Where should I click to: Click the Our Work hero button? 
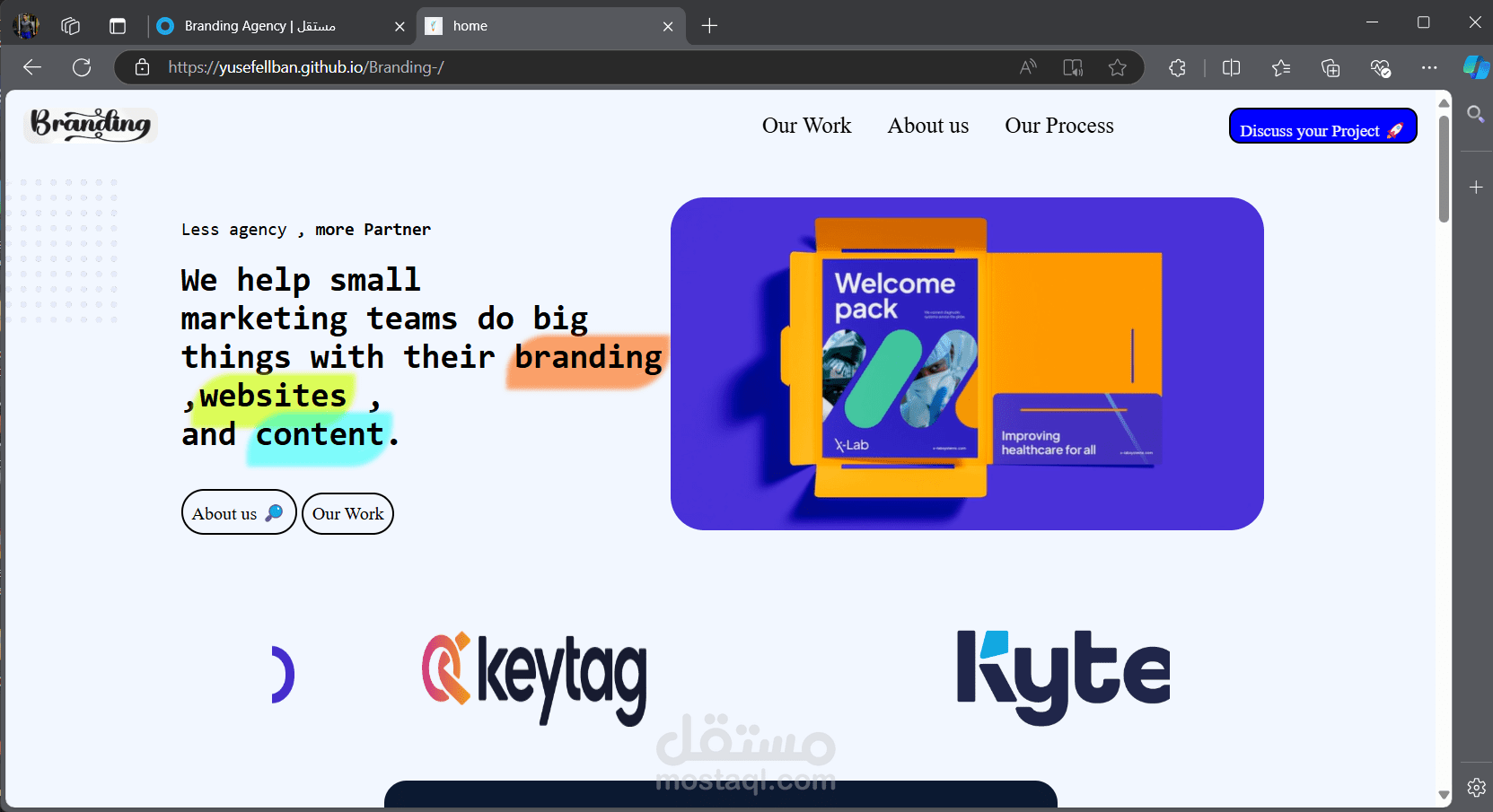click(x=347, y=513)
